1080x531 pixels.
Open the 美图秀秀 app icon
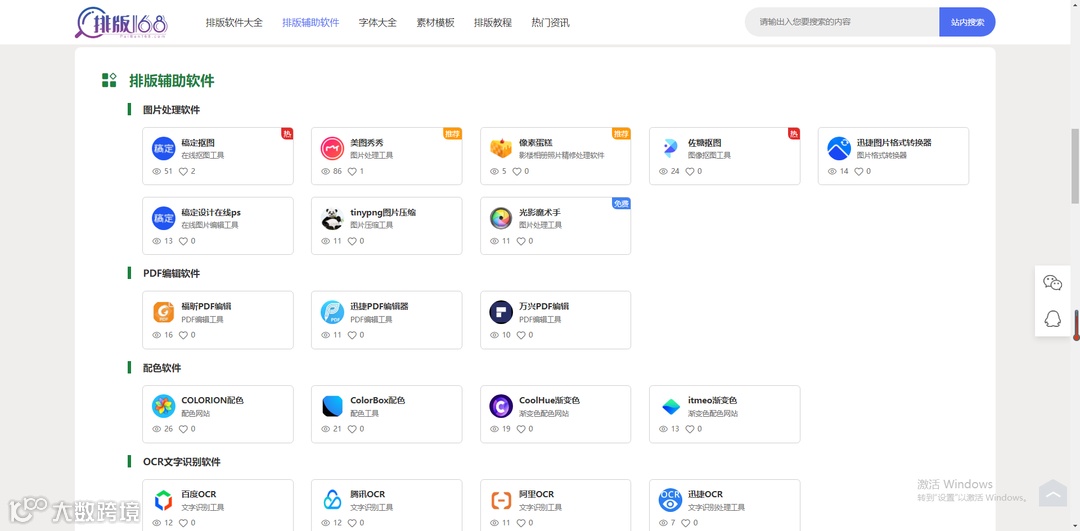[x=333, y=149]
